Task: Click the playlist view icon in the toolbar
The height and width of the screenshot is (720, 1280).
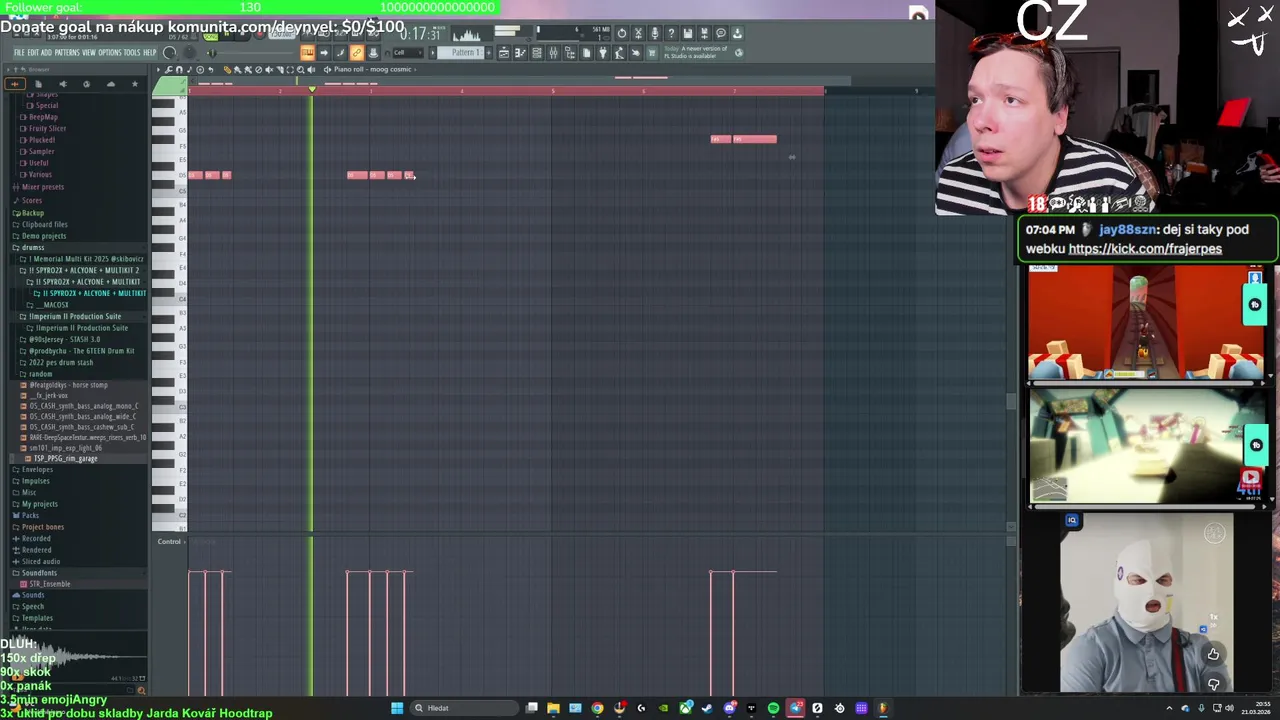Action: (504, 53)
